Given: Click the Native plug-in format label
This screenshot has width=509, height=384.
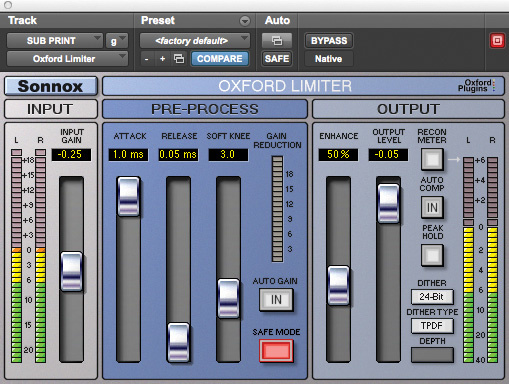Looking at the screenshot, I should coord(329,59).
